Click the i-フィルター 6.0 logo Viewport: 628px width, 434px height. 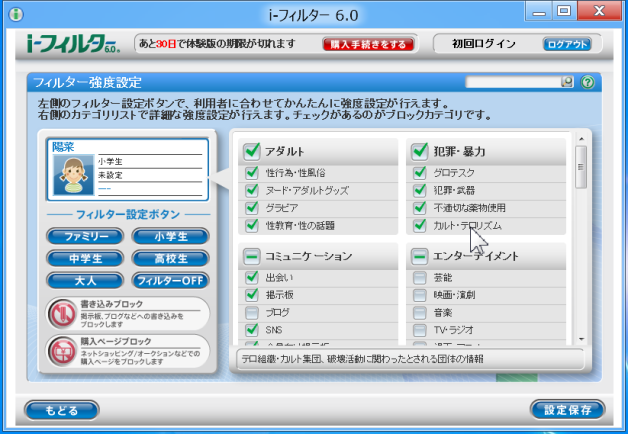[x=73, y=44]
